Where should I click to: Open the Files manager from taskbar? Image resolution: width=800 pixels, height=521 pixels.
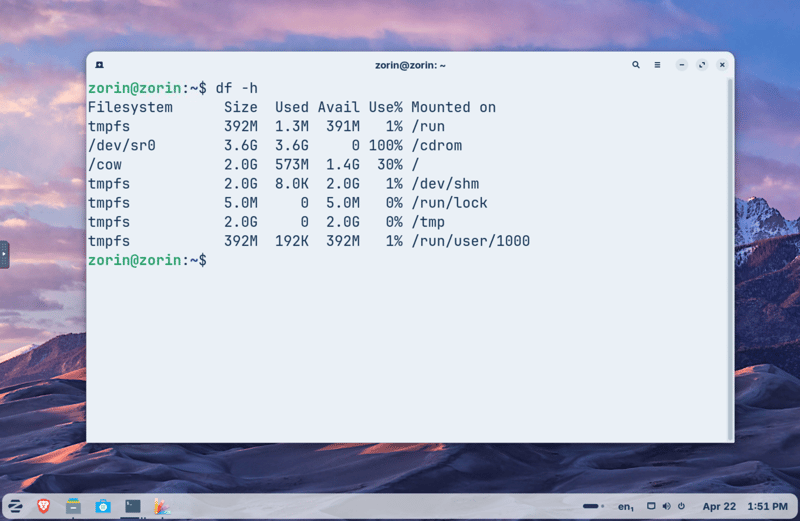[73, 506]
